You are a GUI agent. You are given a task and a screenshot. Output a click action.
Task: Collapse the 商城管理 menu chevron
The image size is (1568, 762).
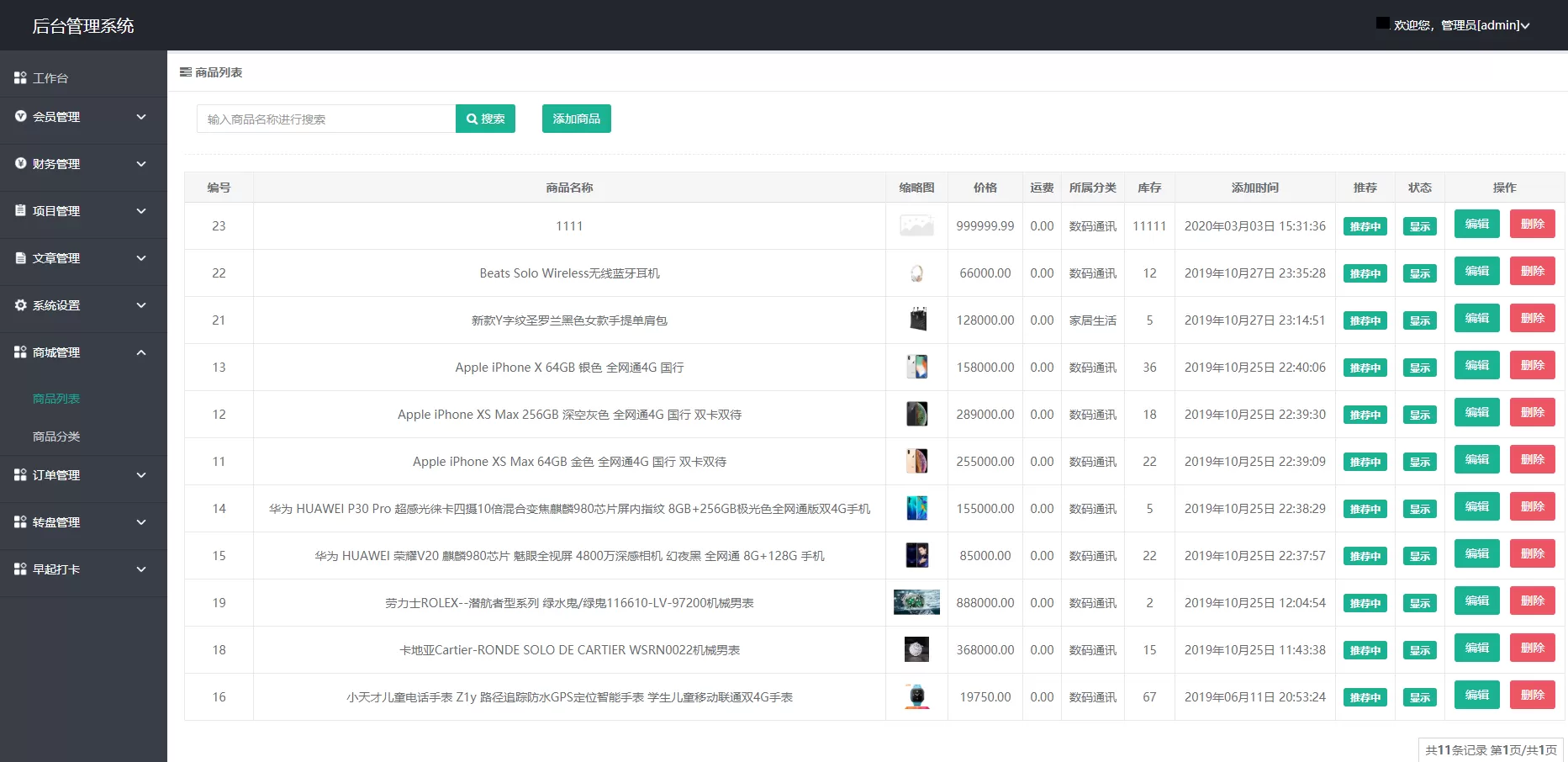pos(141,352)
